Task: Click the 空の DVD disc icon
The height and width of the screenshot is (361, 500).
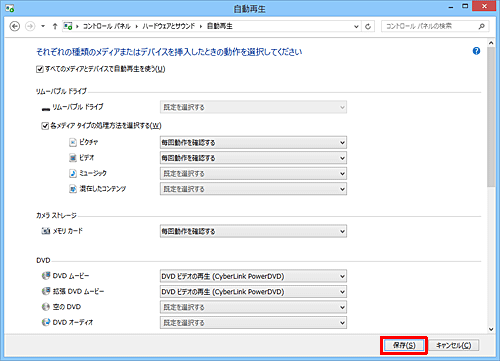Action: (46, 307)
